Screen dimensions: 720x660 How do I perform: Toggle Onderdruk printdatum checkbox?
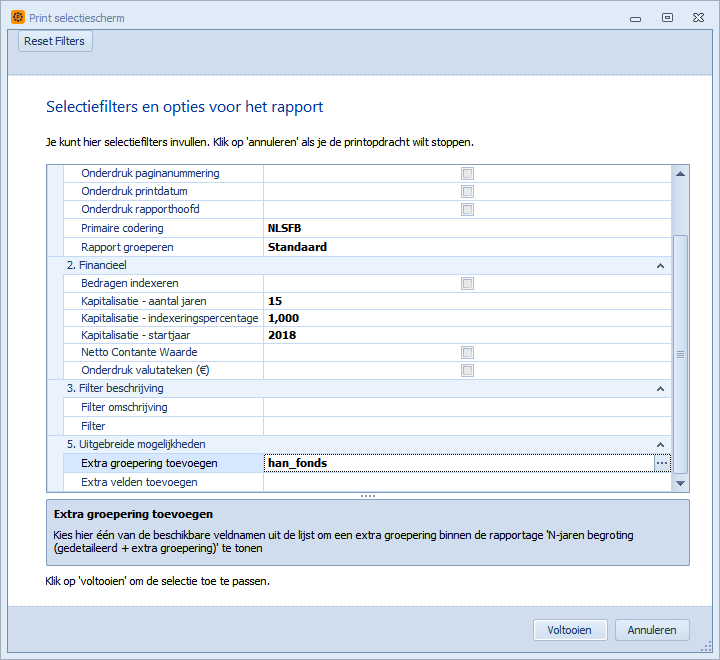(467, 192)
